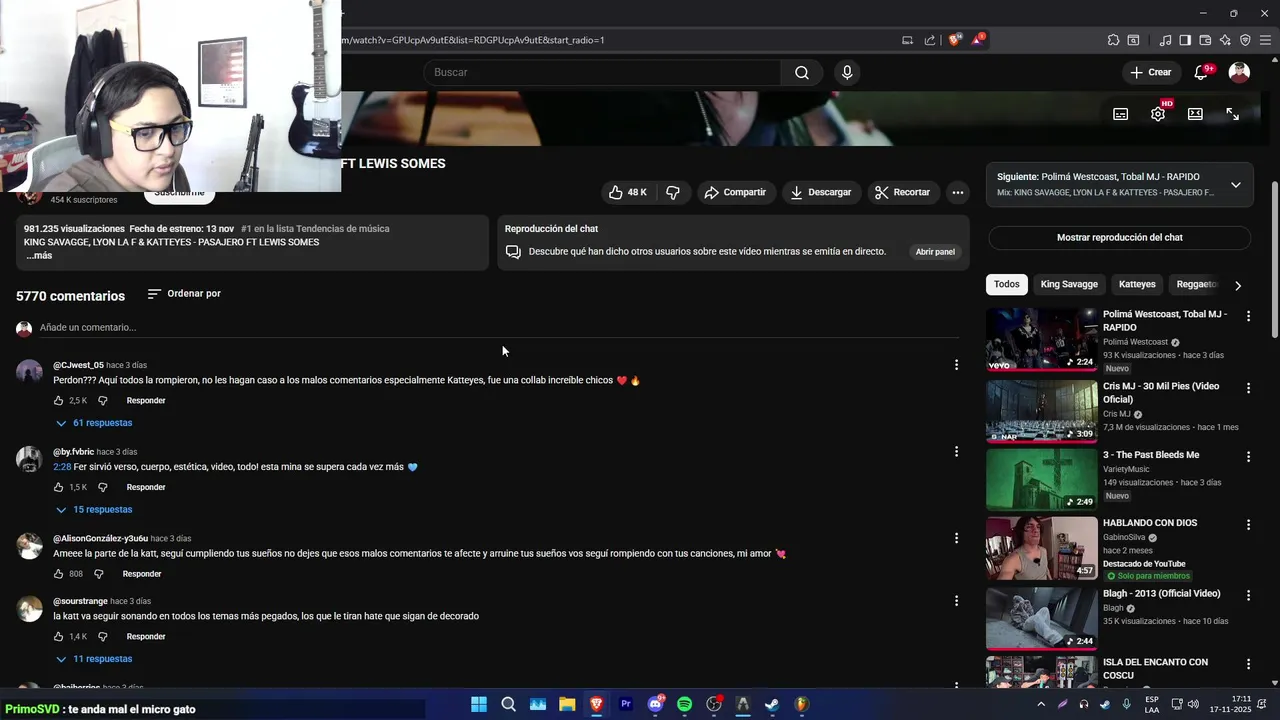
Task: Expand the 61 respuestas thread
Action: pos(94,423)
